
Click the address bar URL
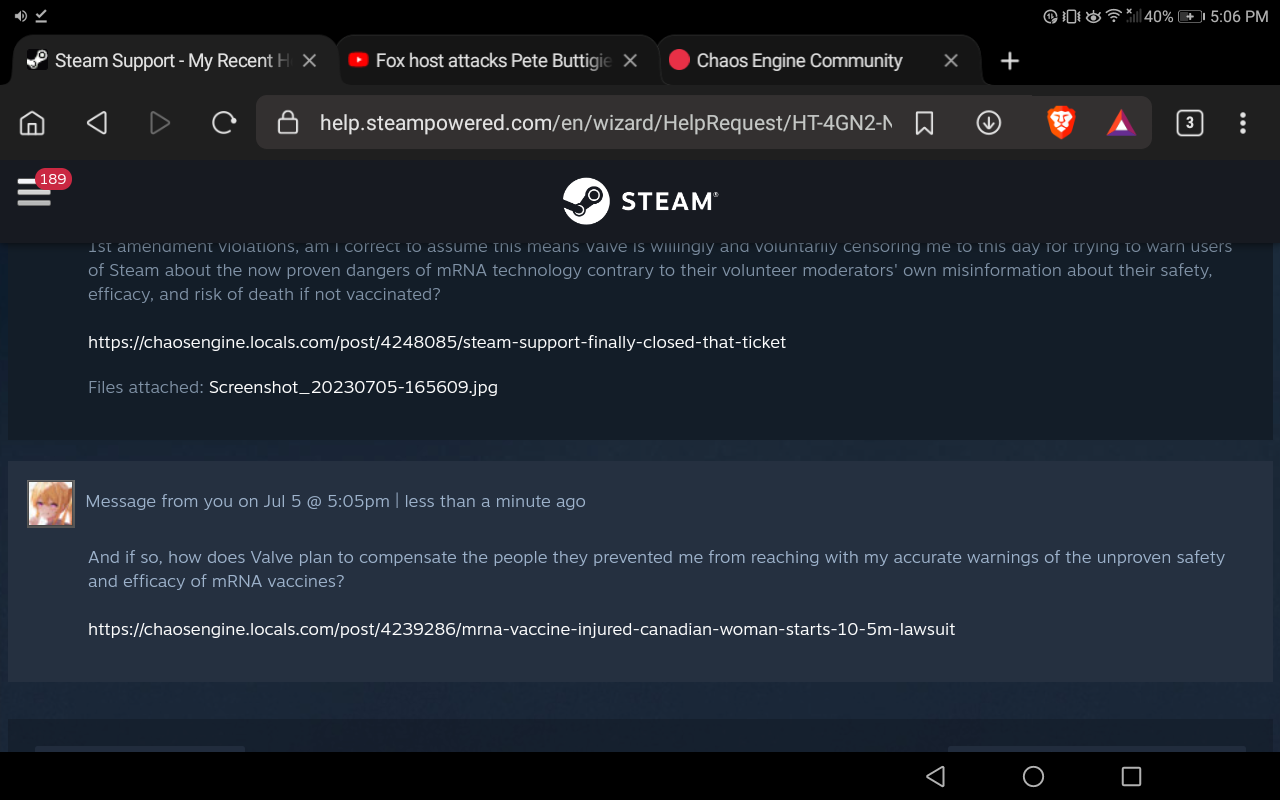pyautogui.click(x=606, y=123)
